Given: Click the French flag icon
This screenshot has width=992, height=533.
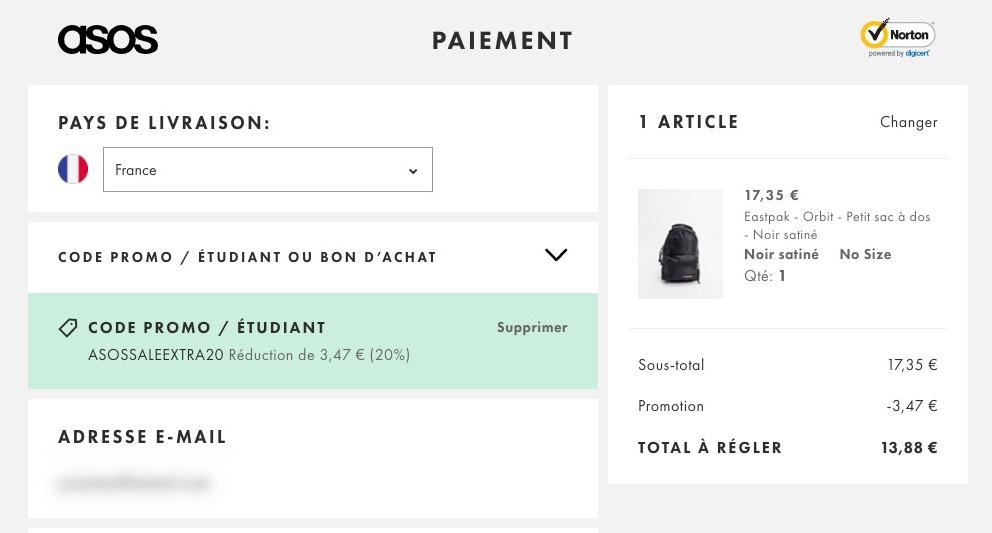Looking at the screenshot, I should pos(73,169).
